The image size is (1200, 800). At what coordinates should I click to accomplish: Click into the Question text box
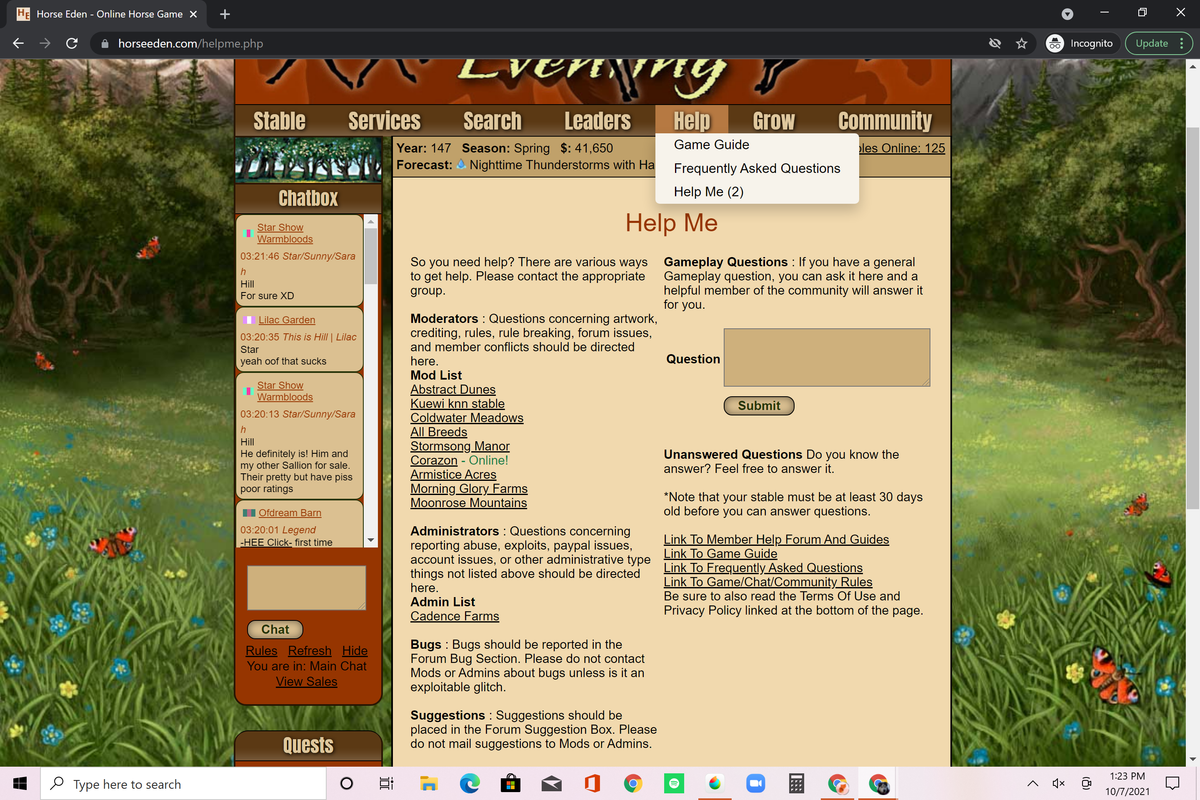coord(827,357)
